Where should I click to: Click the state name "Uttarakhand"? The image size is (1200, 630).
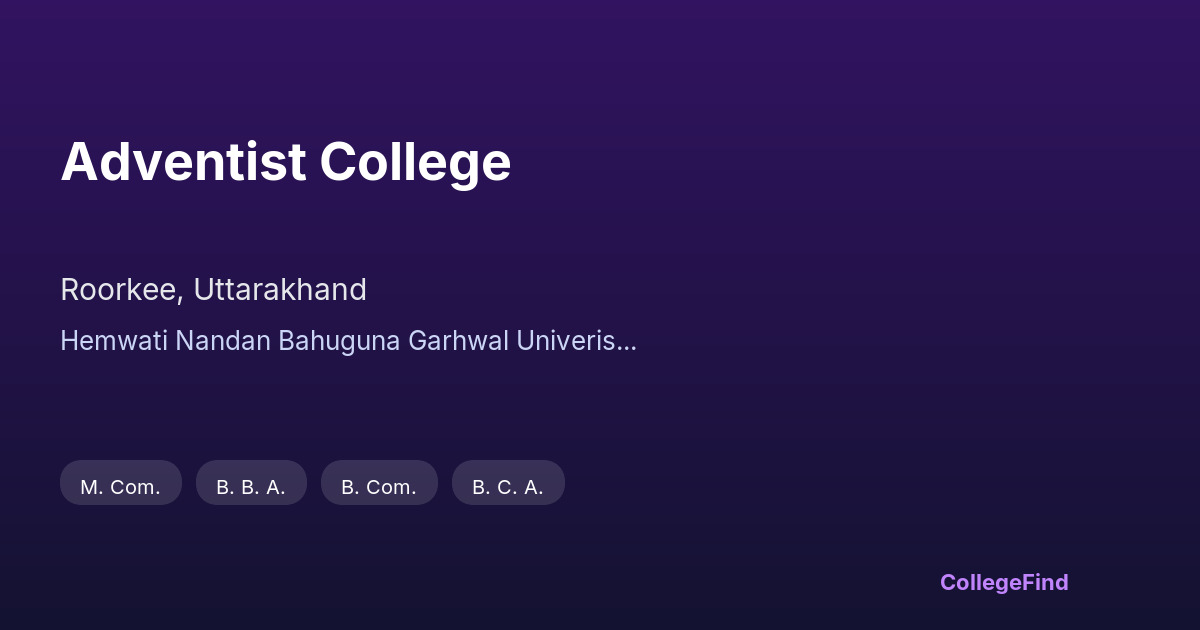(280, 290)
